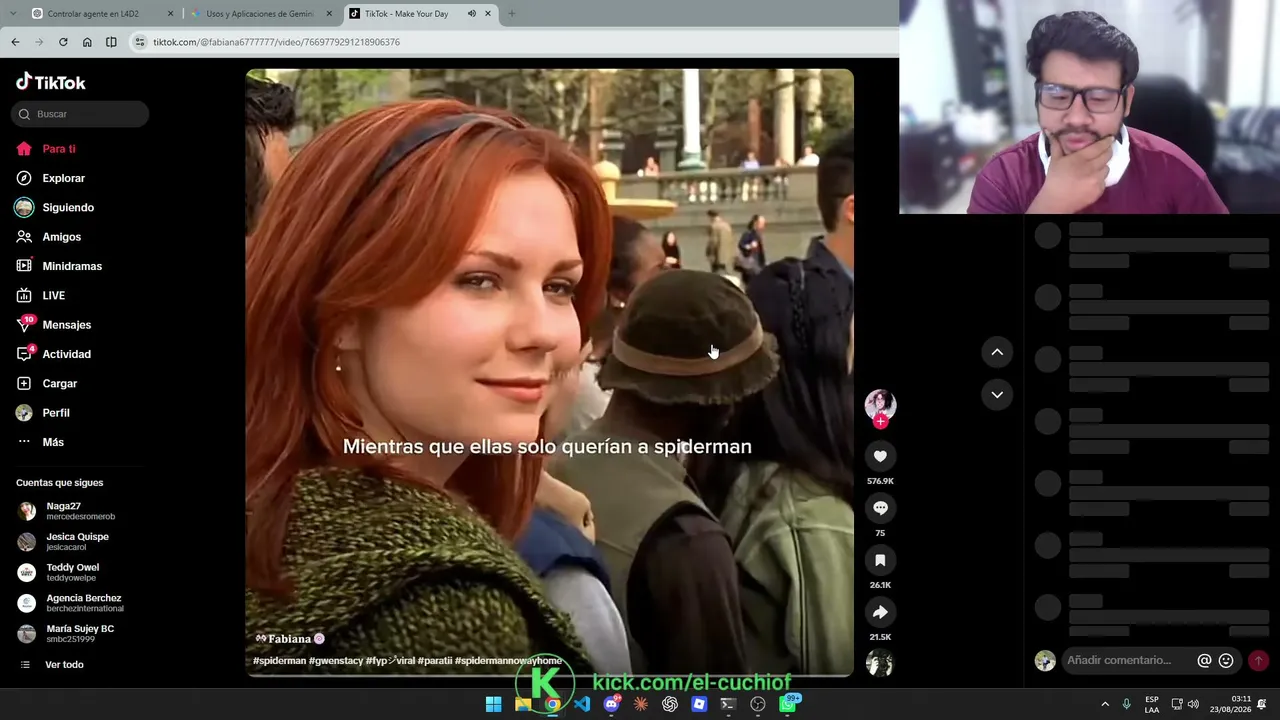Go forward in browser history
The height and width of the screenshot is (720, 1280).
point(39,42)
